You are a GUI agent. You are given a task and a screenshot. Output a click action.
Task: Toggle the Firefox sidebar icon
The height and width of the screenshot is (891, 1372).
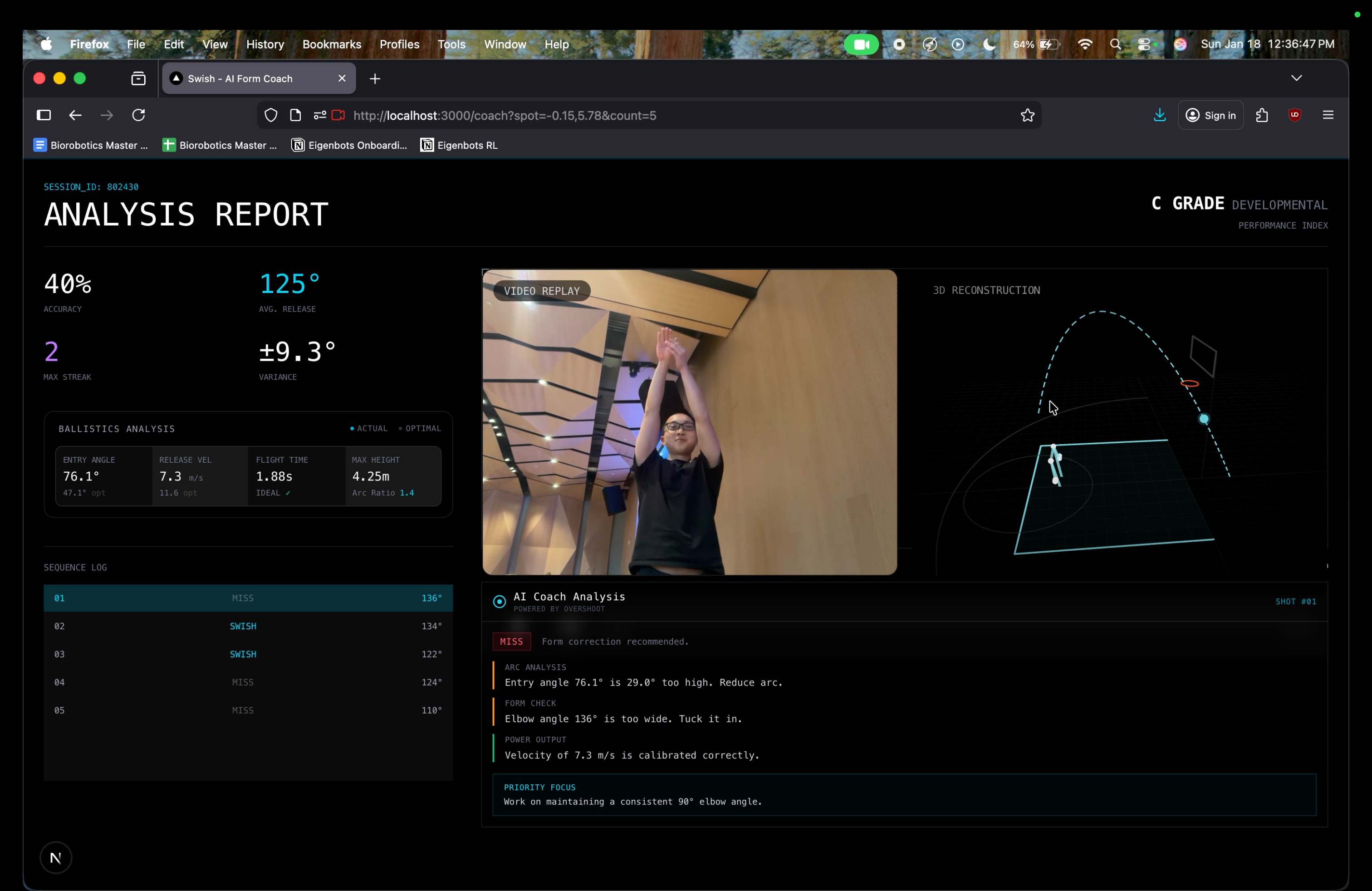click(44, 115)
